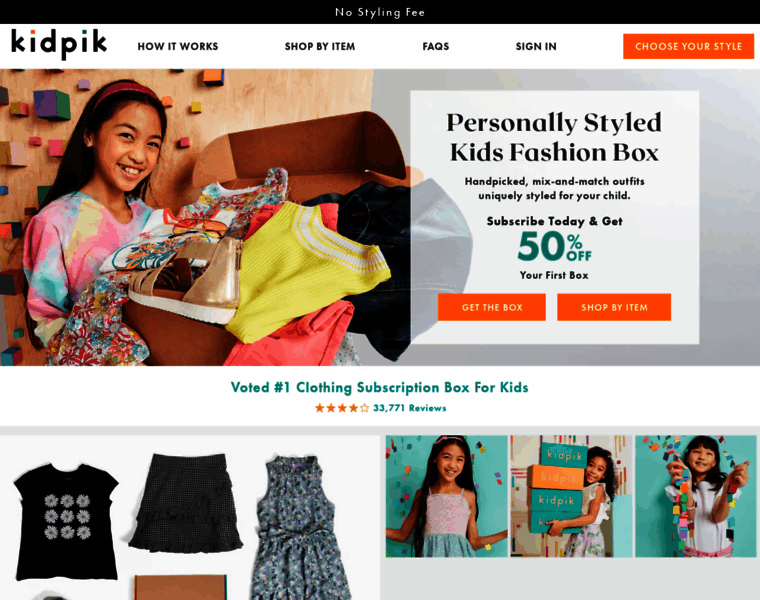This screenshot has height=600, width=760.
Task: Open the 33,771 Reviews link
Action: pos(410,408)
